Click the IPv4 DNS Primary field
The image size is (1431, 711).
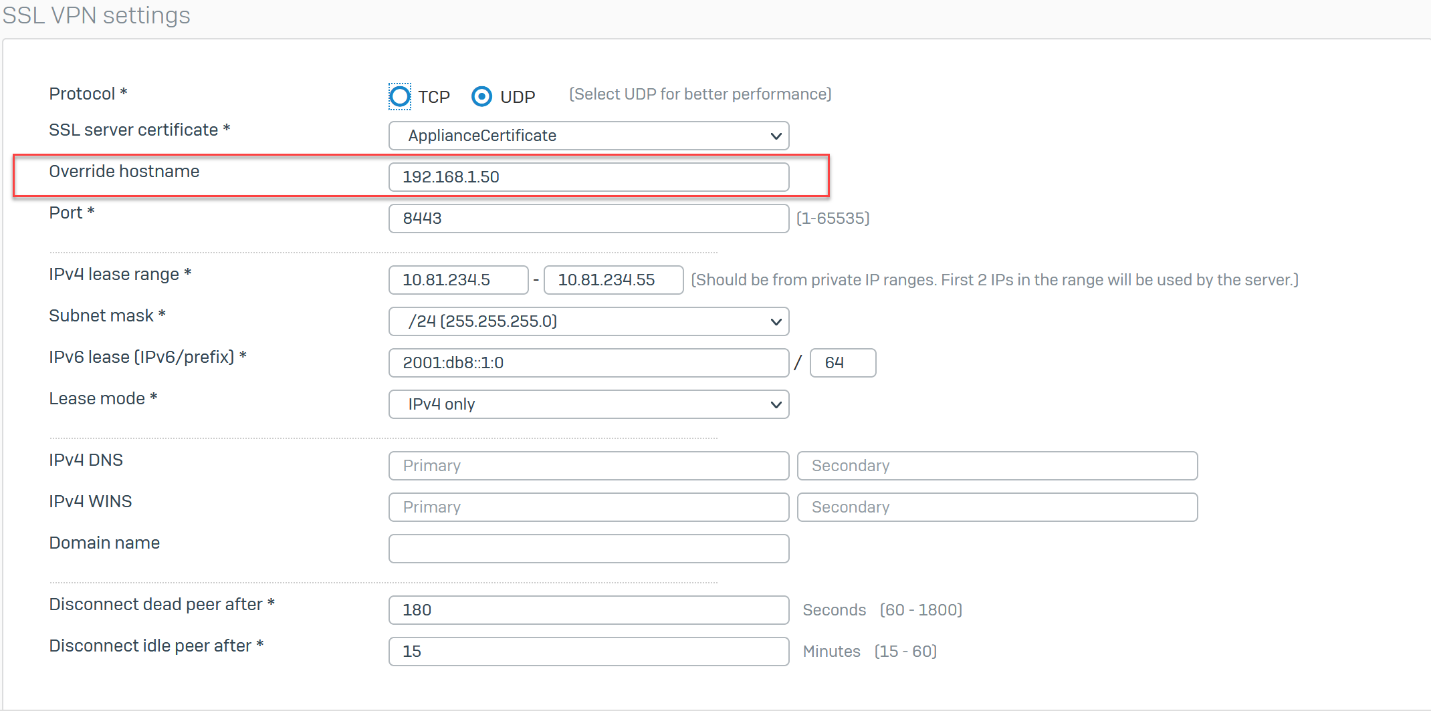tap(588, 466)
